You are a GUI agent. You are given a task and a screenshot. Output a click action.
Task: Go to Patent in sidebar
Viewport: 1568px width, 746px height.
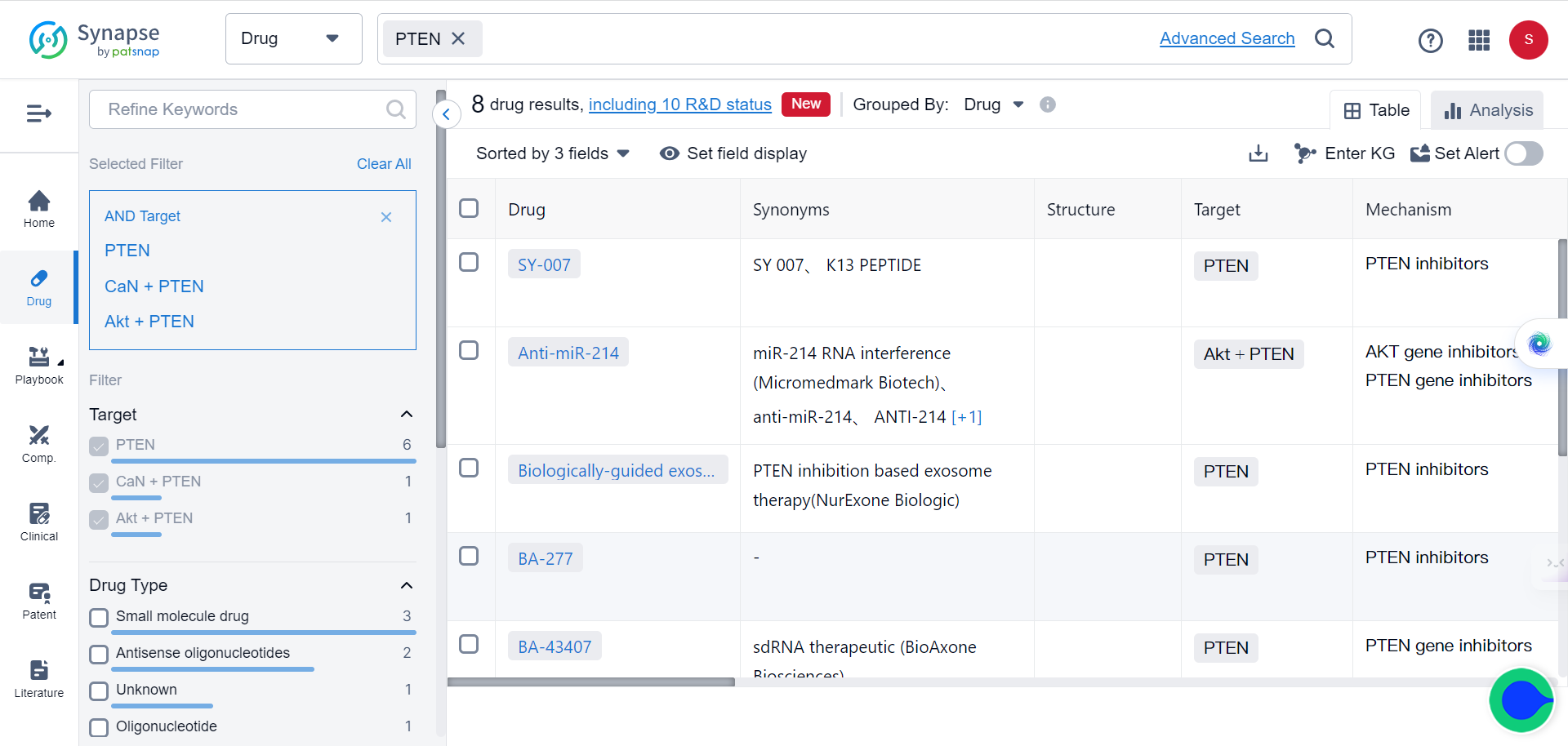click(x=39, y=601)
